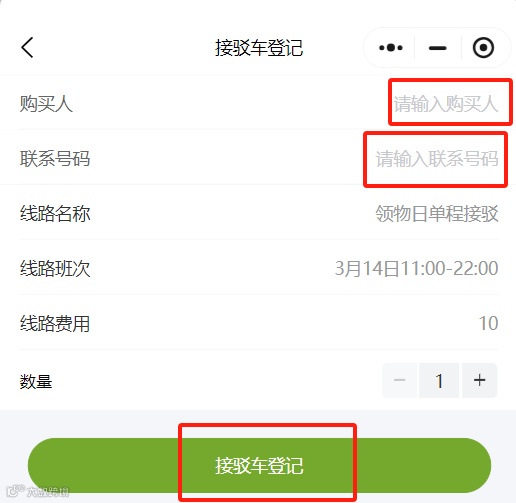Screen dimensions: 516x503
Task: Click the 线路费用 row label
Action: click(x=55, y=323)
